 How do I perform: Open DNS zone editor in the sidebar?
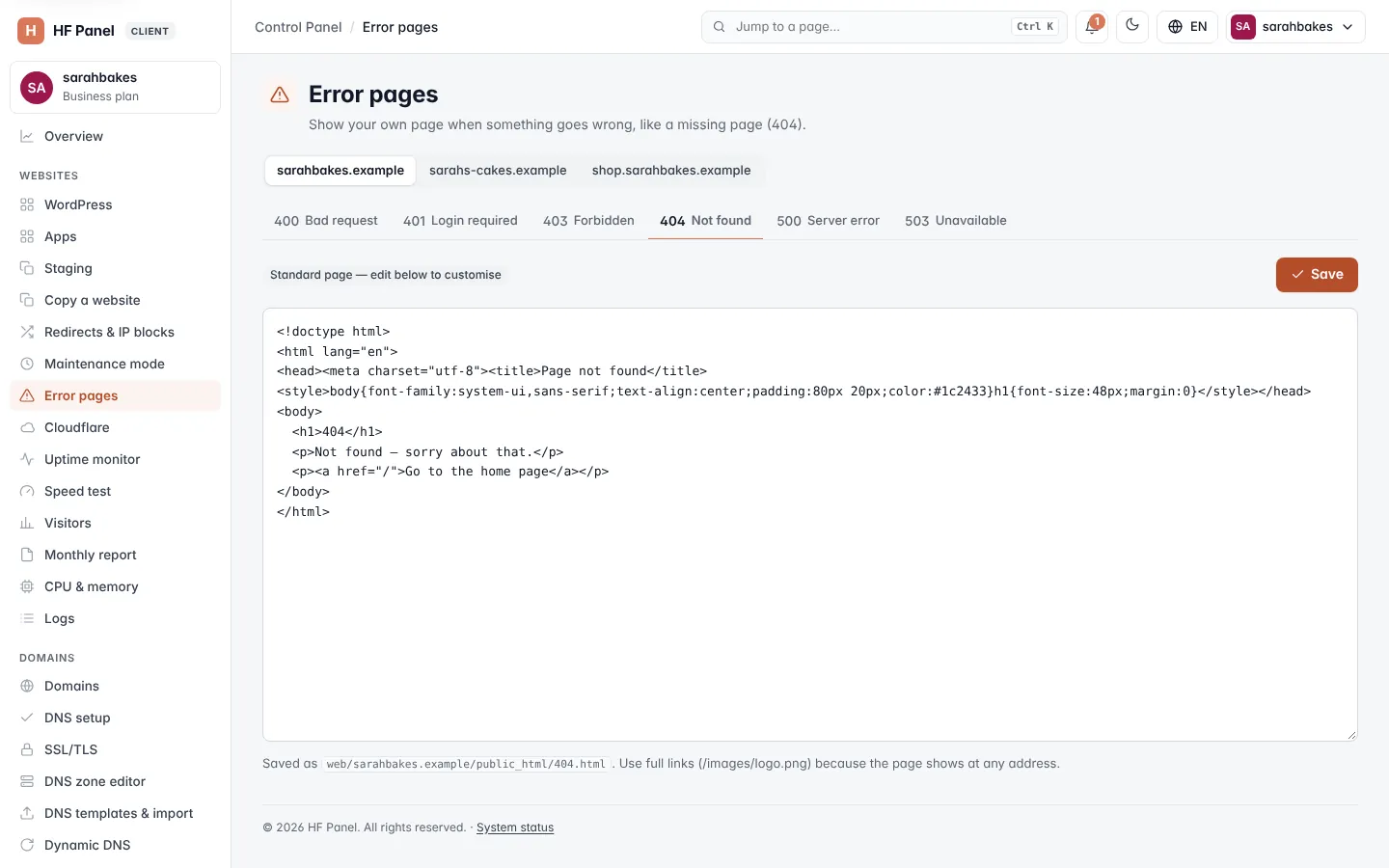115,781
